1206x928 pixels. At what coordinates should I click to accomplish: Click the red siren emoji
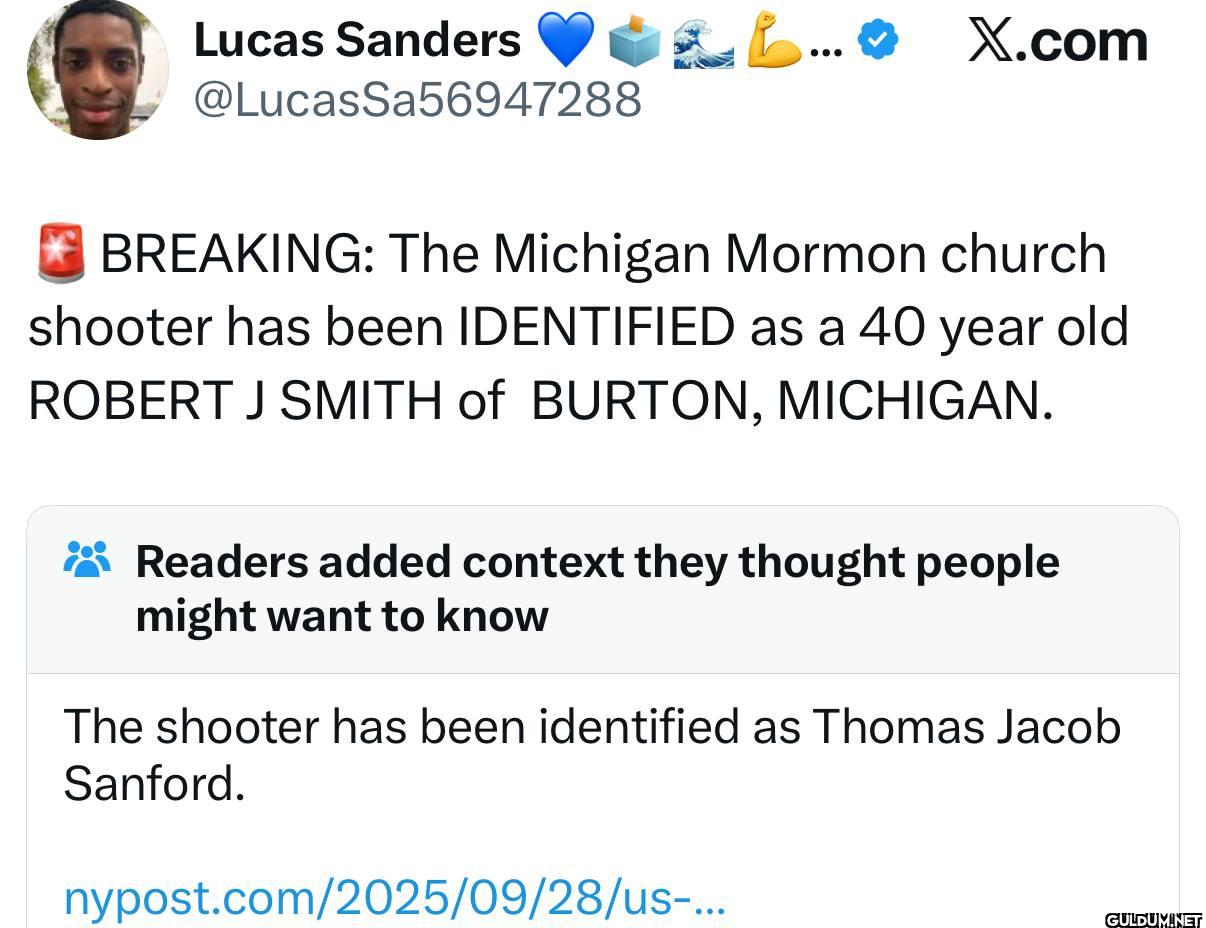61,253
